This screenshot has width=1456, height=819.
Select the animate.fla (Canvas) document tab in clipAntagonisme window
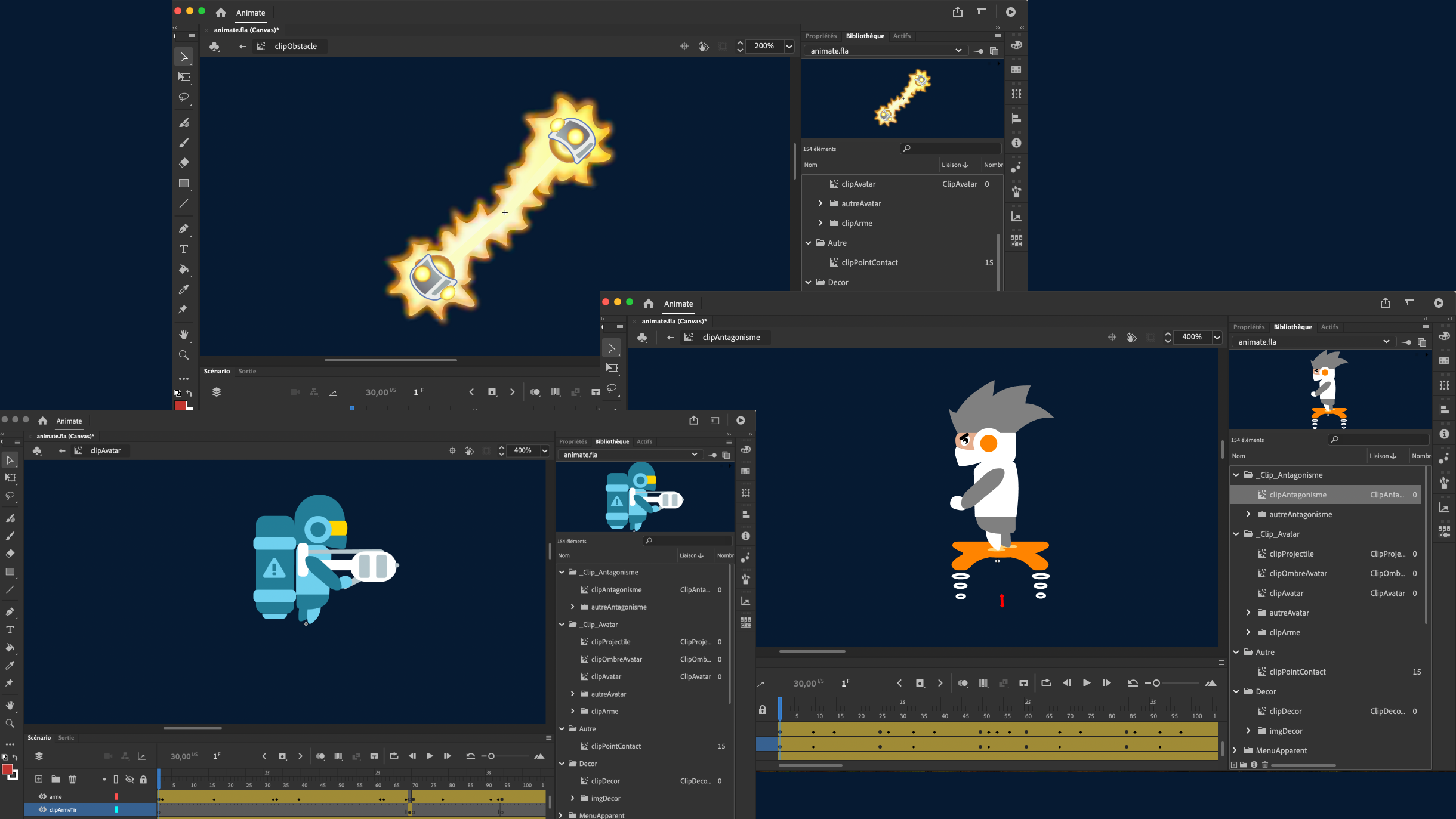(x=674, y=321)
